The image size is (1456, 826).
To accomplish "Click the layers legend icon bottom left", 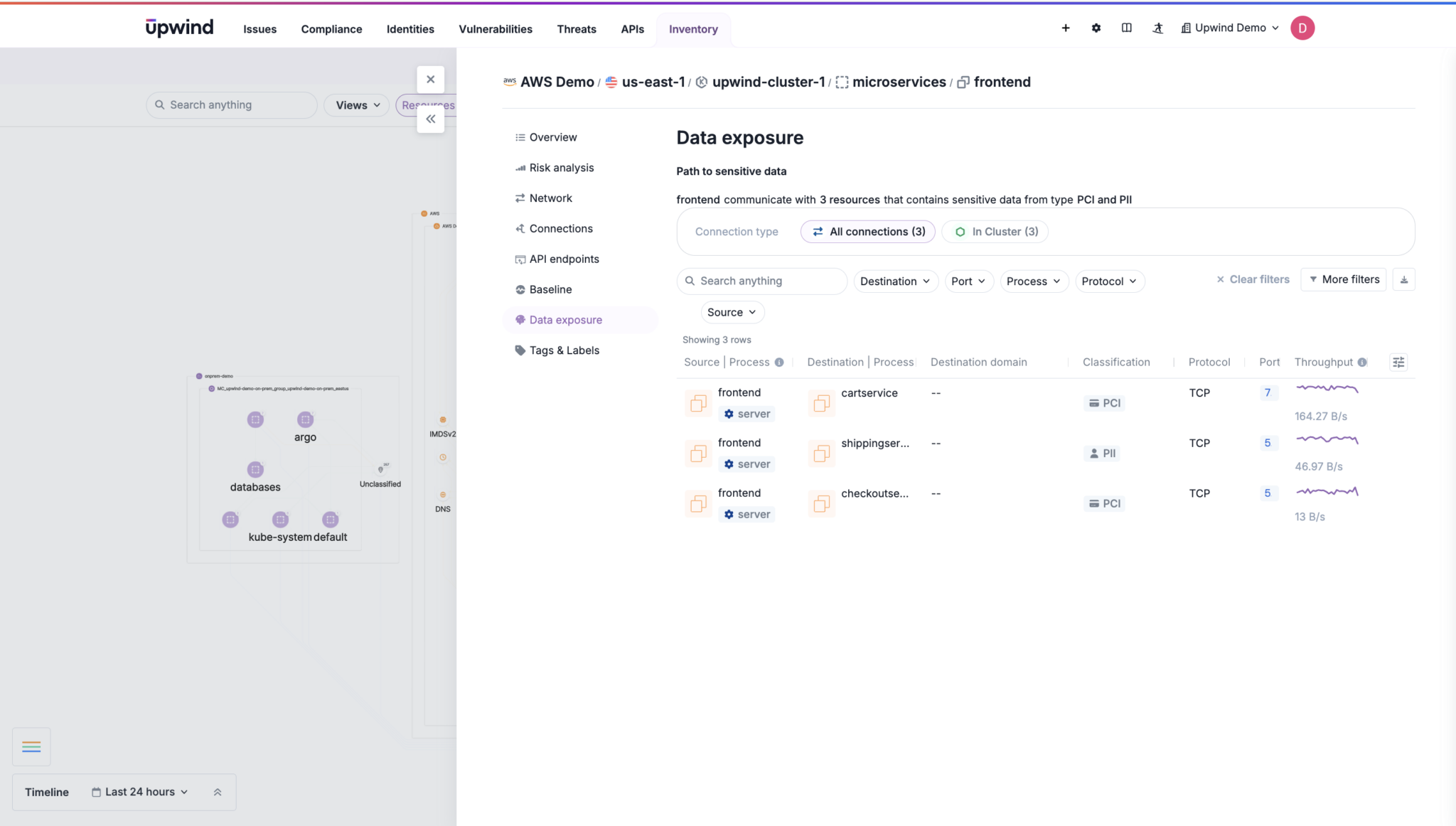I will [x=31, y=746].
